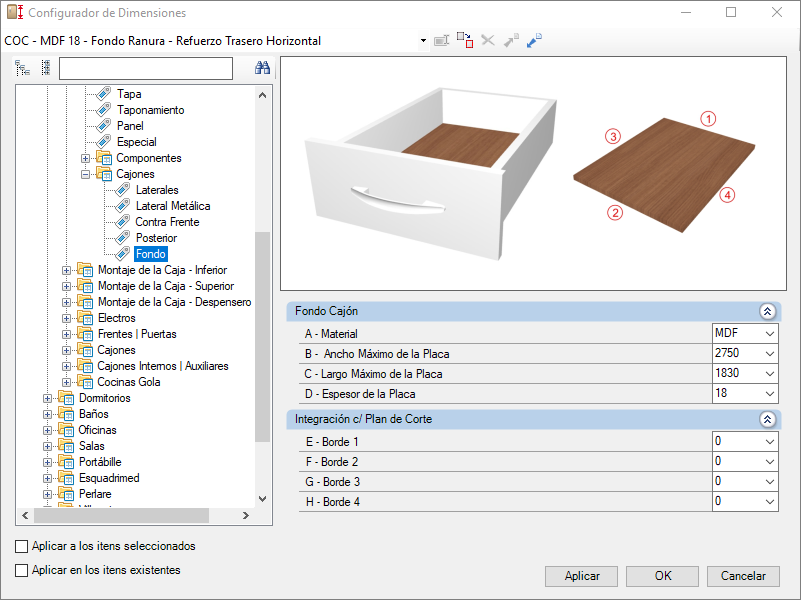Click the collapse tree view icon
The width and height of the screenshot is (801, 600).
(x=46, y=68)
